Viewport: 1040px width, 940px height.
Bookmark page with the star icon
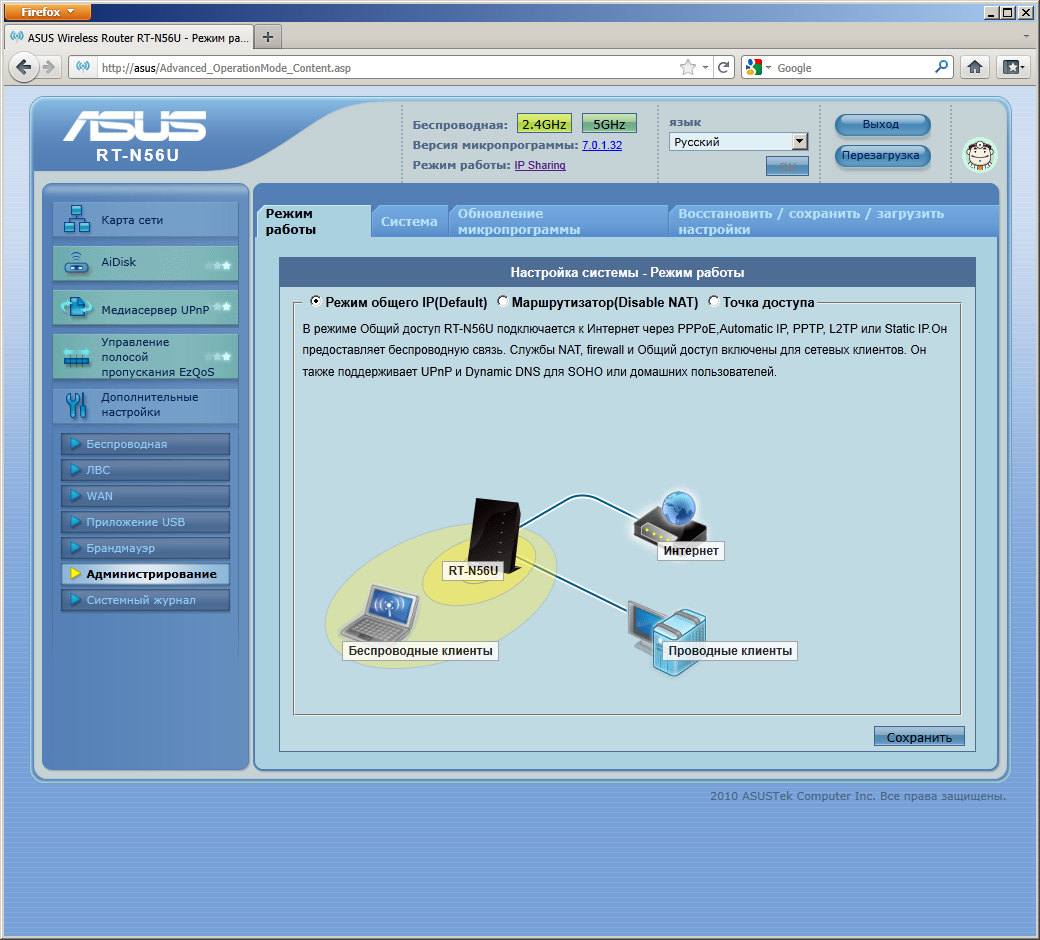[x=688, y=67]
